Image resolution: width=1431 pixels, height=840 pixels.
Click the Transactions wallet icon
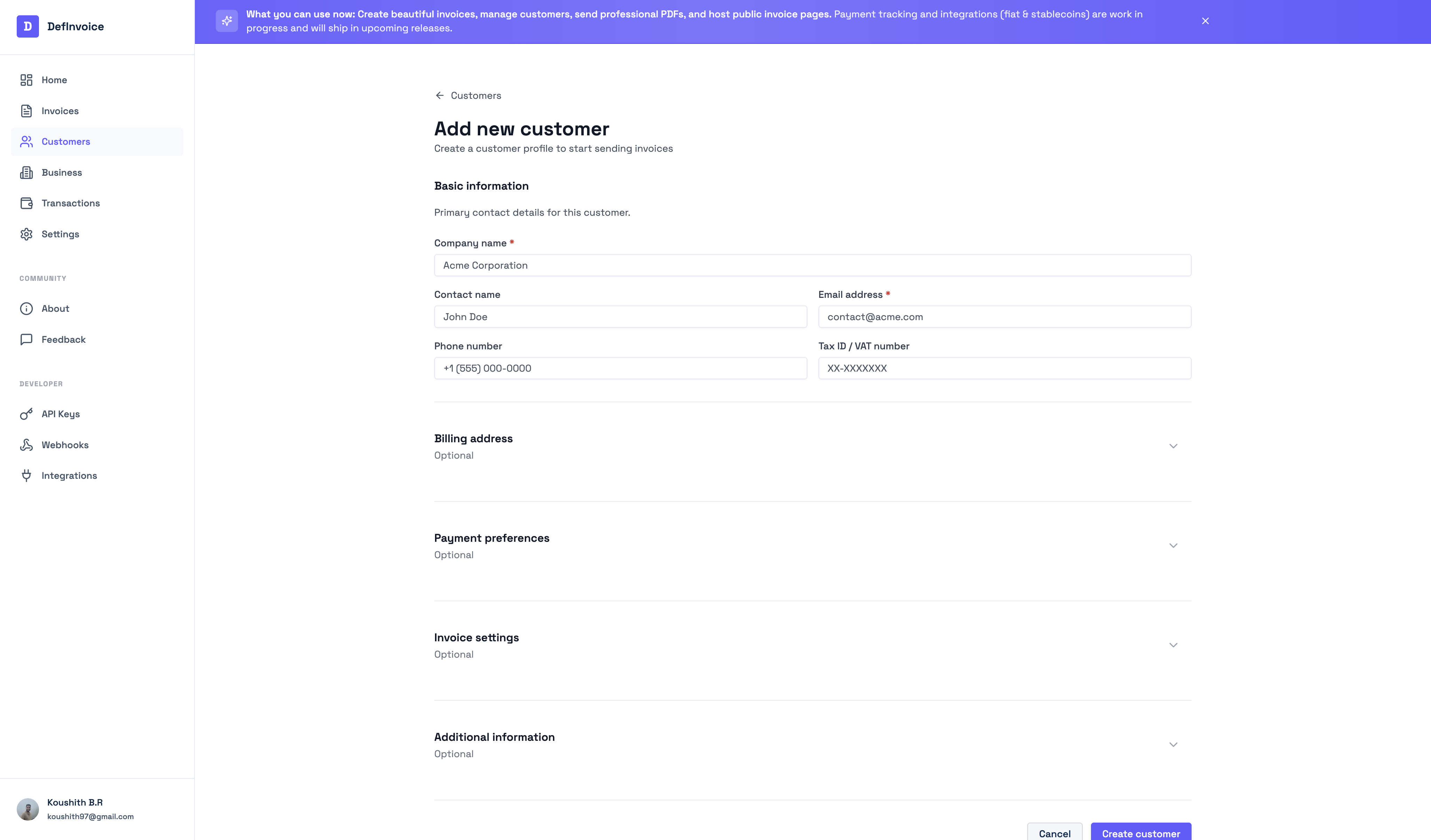point(26,203)
